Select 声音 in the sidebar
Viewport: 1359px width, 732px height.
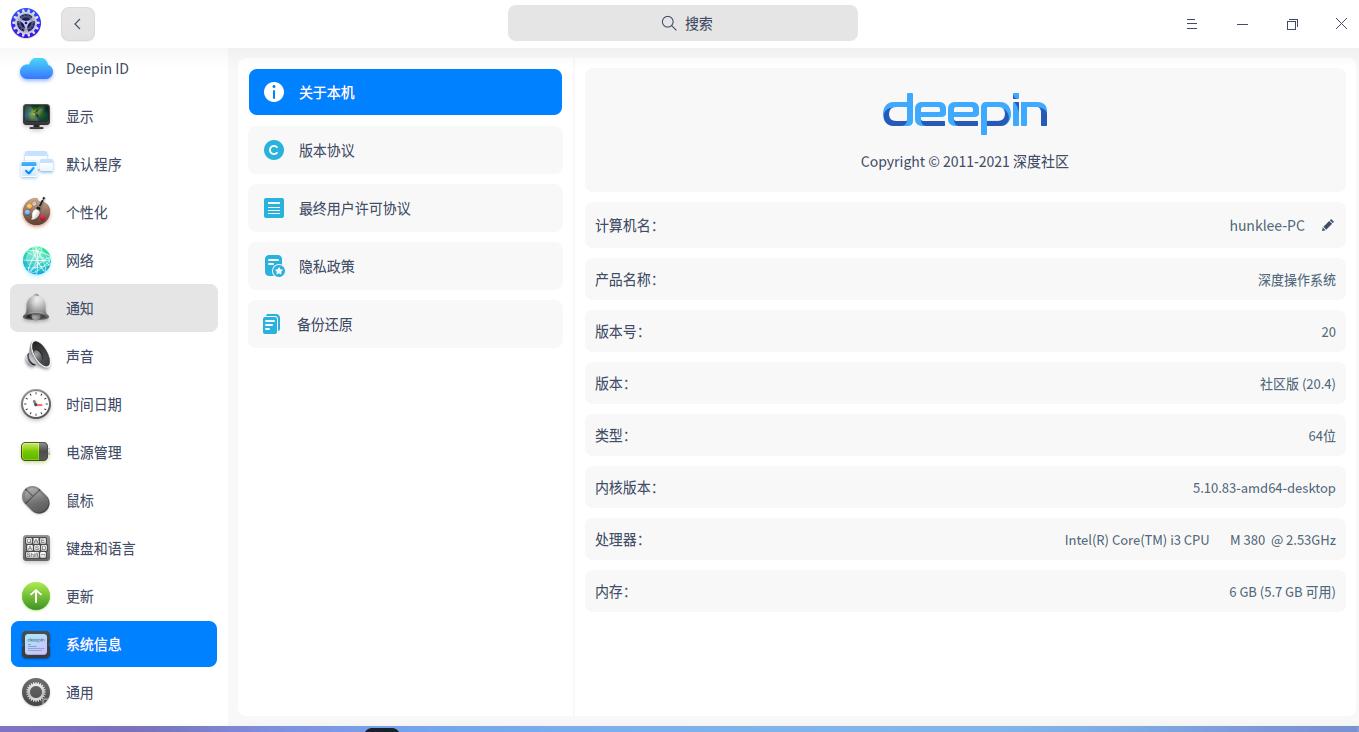coord(114,356)
